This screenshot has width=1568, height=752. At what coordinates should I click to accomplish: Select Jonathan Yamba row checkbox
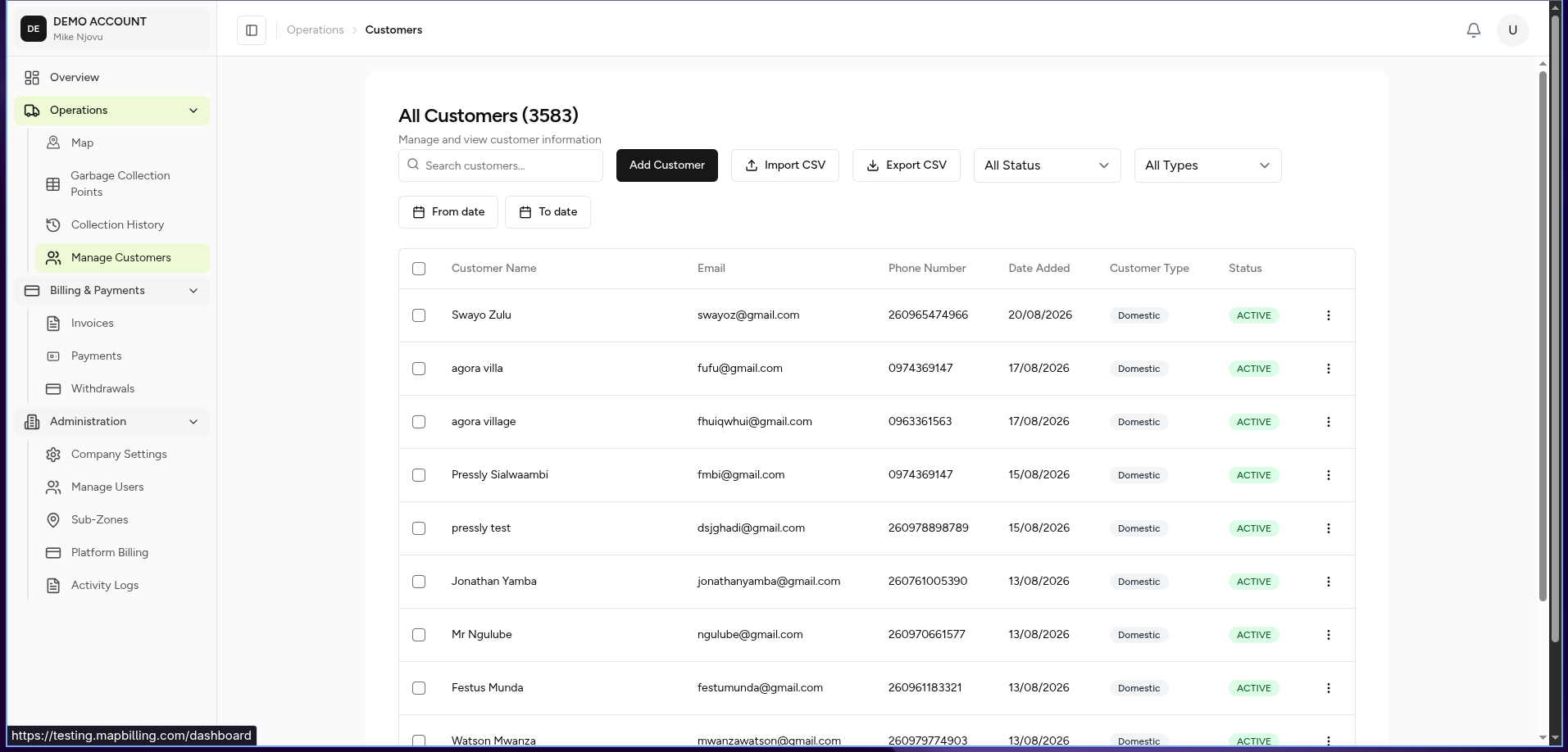tap(419, 582)
